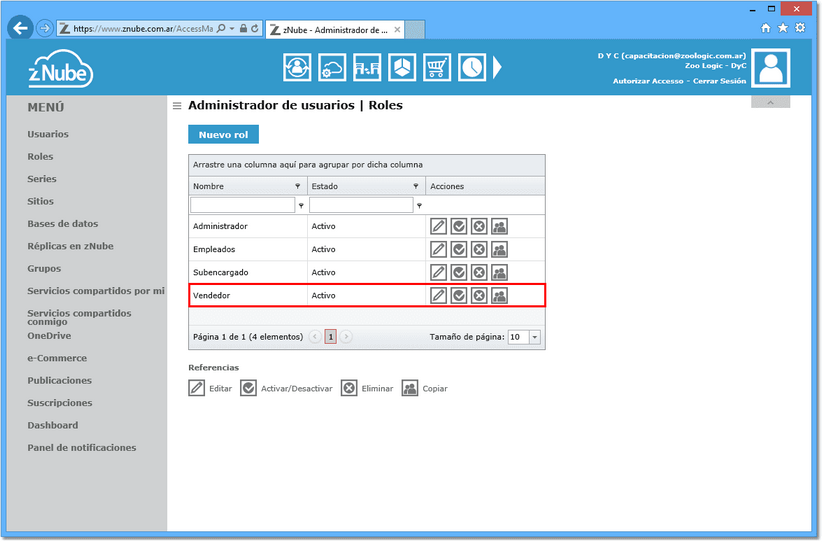Copy the Subencargado role

(x=499, y=273)
